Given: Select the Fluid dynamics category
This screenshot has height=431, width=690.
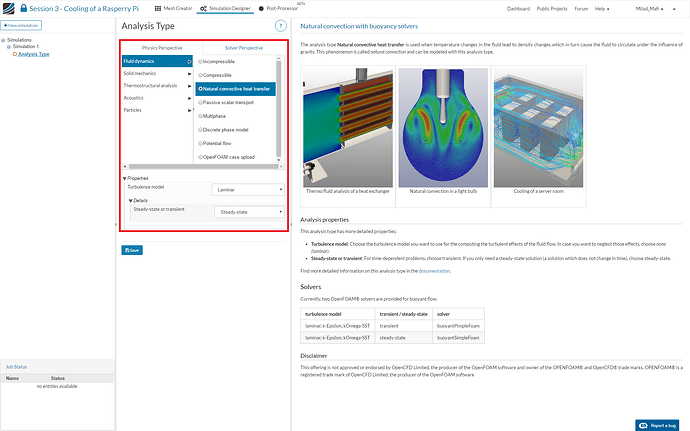Looking at the screenshot, I should [157, 61].
